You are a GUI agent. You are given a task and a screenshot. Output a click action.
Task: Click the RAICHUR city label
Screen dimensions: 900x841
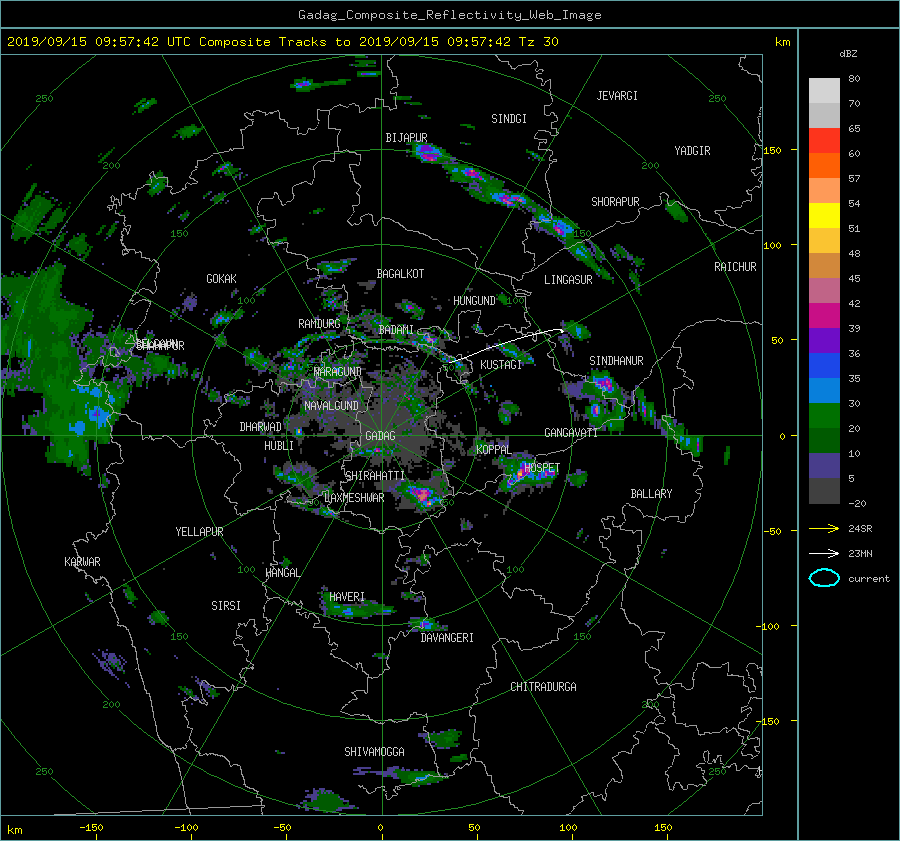tap(735, 267)
